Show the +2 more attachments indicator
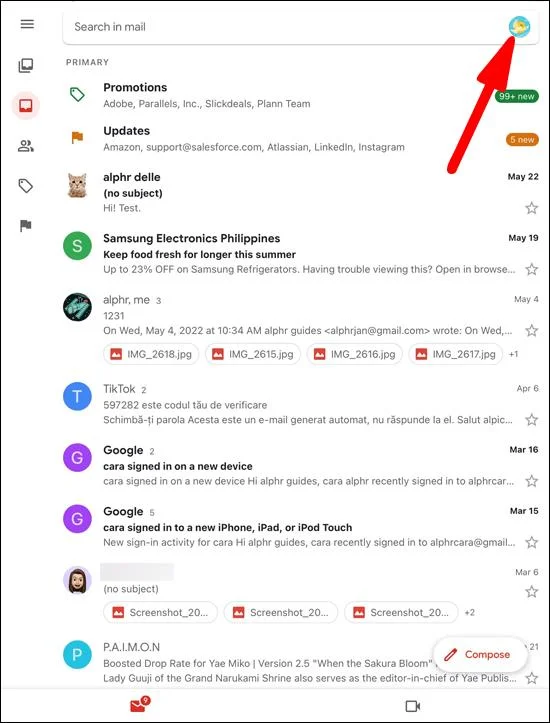The image size is (550, 723). tap(469, 613)
